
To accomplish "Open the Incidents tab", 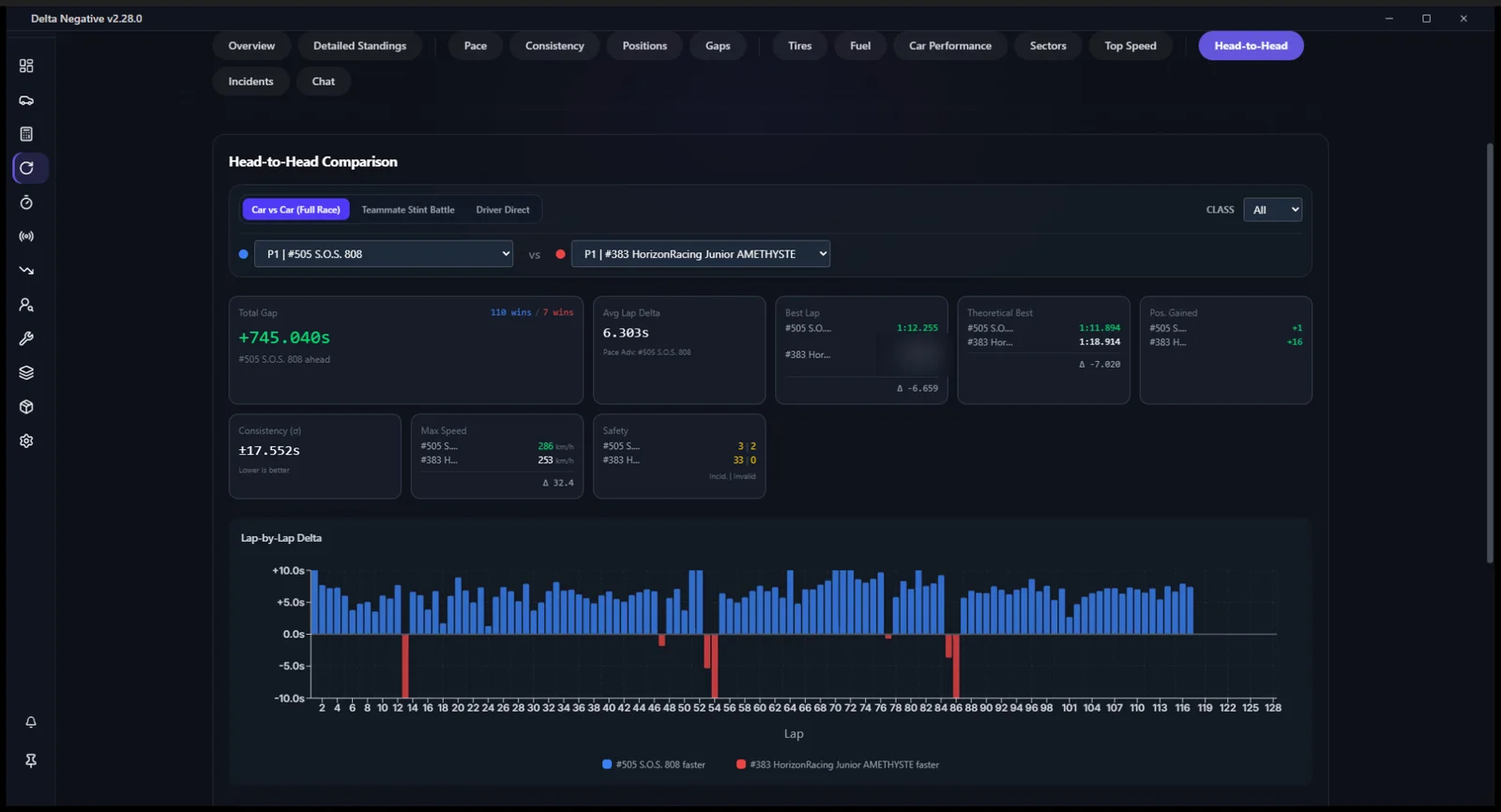I will 250,82.
